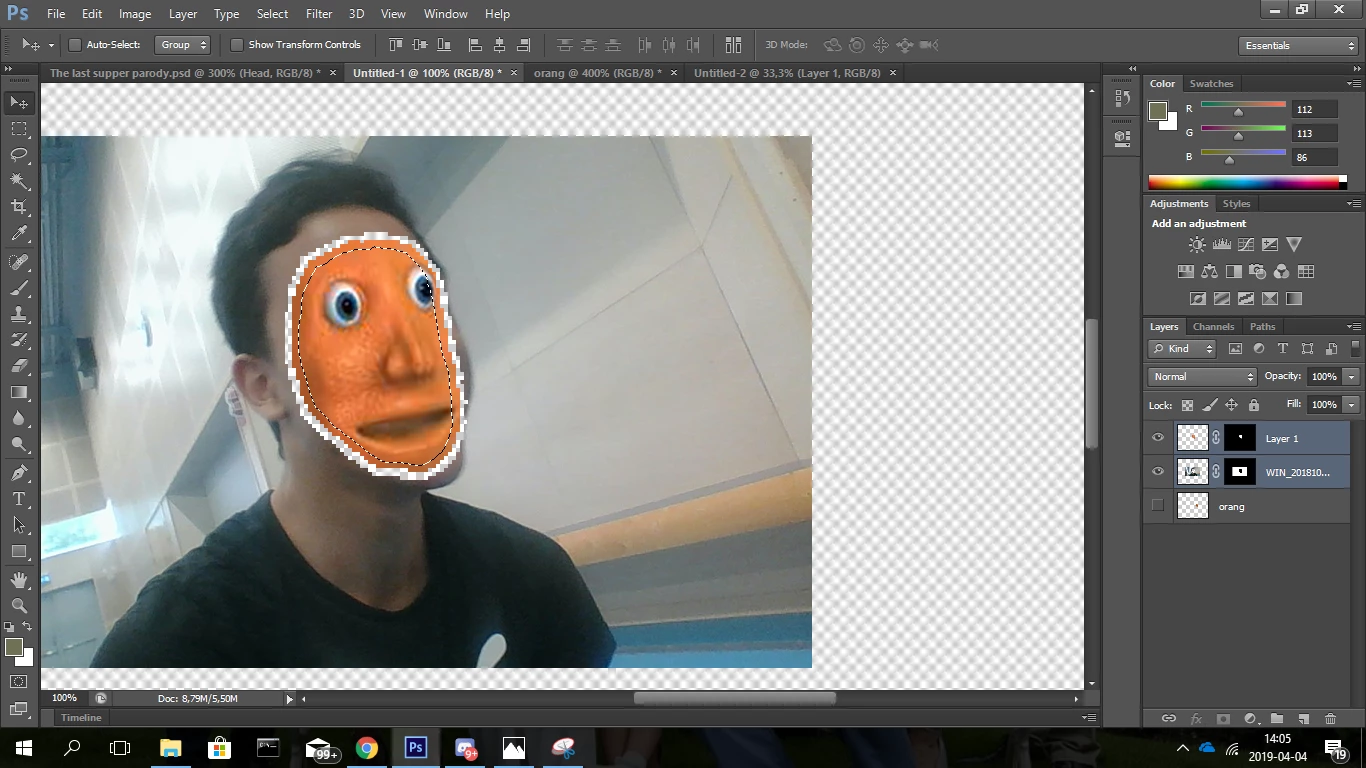This screenshot has width=1366, height=768.
Task: Click the foreground color swatch in toolbox
Action: click(13, 647)
